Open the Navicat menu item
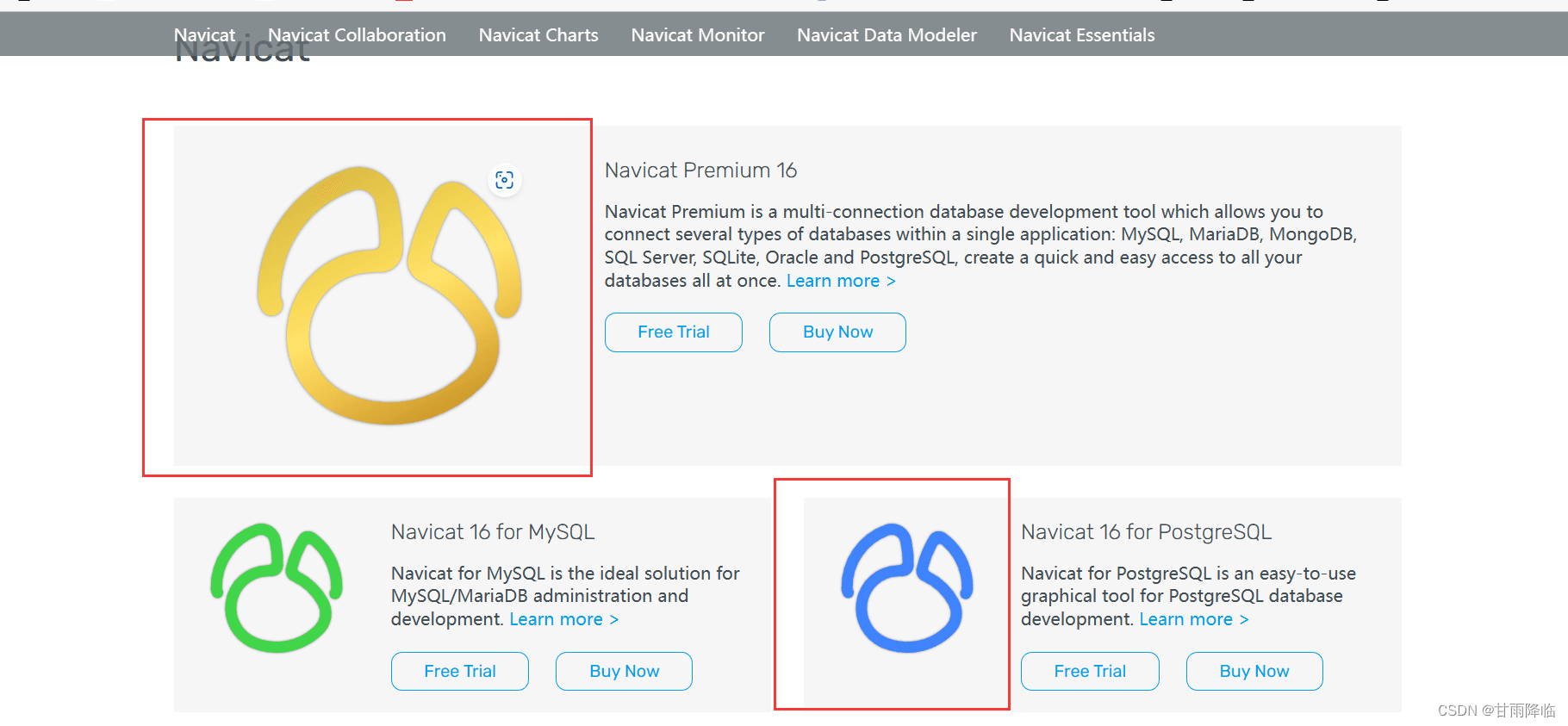Screen dimensions: 1568x726 point(204,35)
